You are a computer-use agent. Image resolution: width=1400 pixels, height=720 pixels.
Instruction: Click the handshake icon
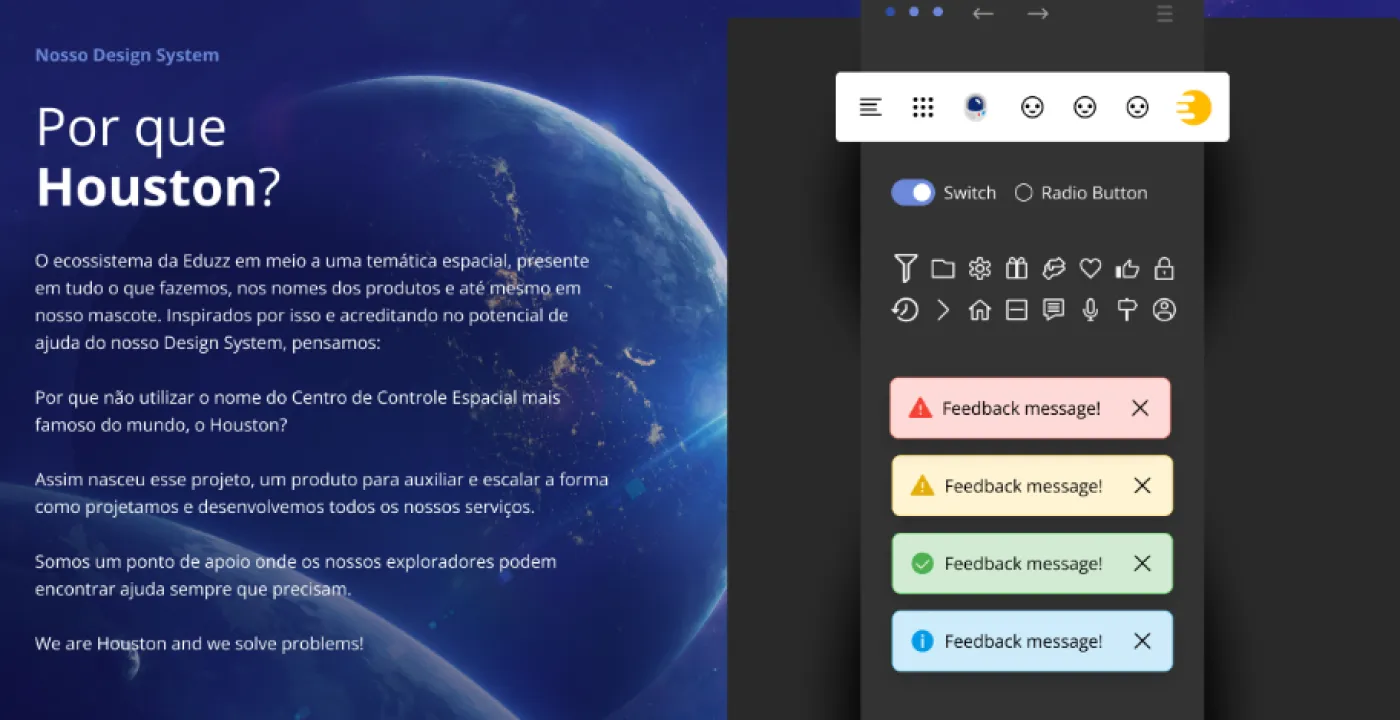tap(1054, 268)
